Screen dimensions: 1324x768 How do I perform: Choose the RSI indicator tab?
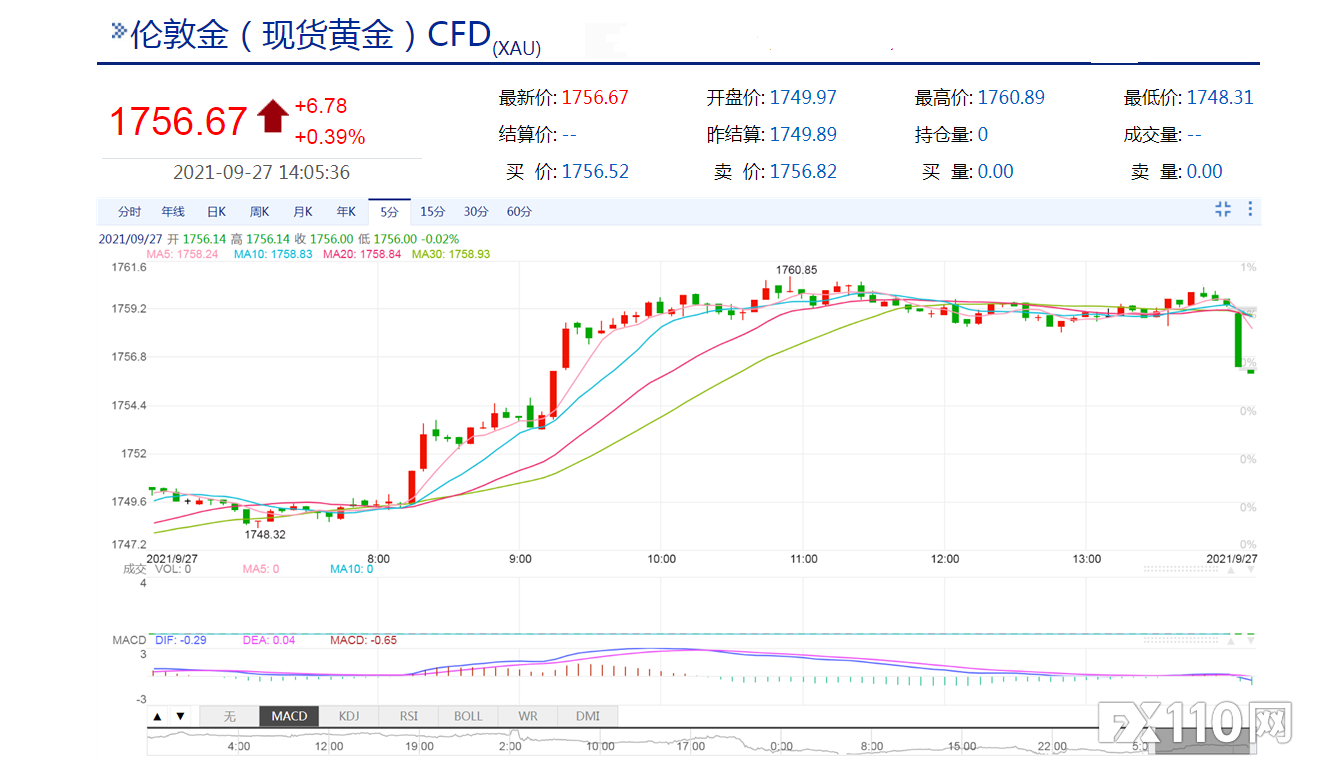coord(409,716)
